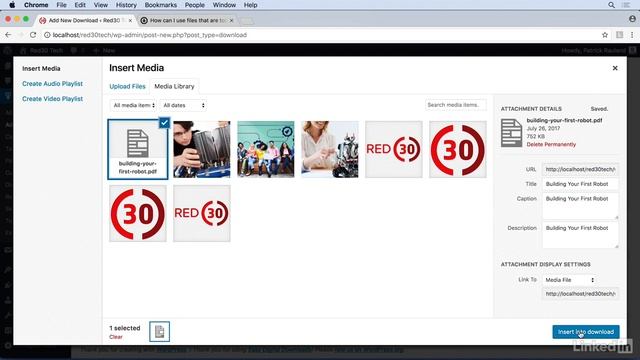Viewport: 640px width, 360px height.
Task: Click the '1 selected' text
Action: (124, 328)
